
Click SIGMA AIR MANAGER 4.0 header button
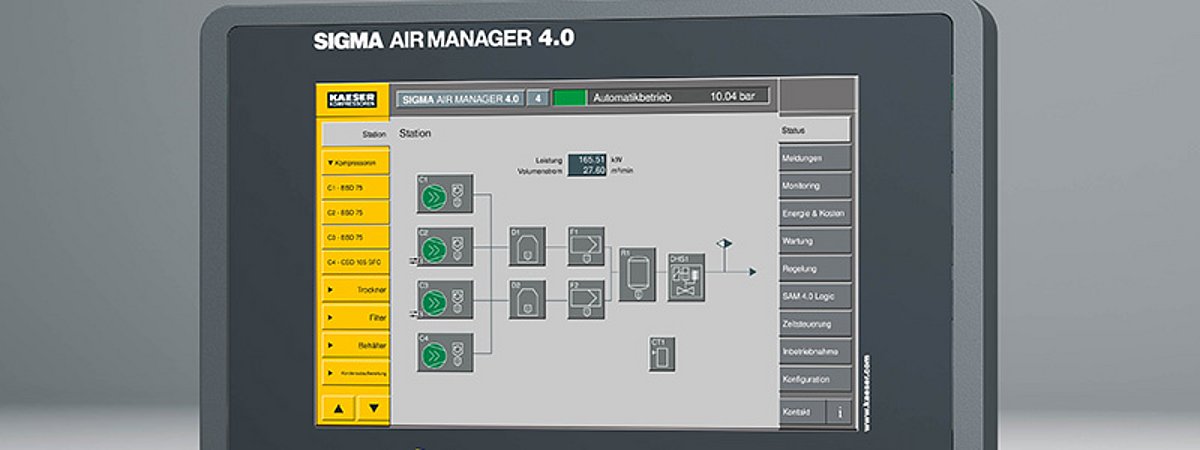(459, 99)
